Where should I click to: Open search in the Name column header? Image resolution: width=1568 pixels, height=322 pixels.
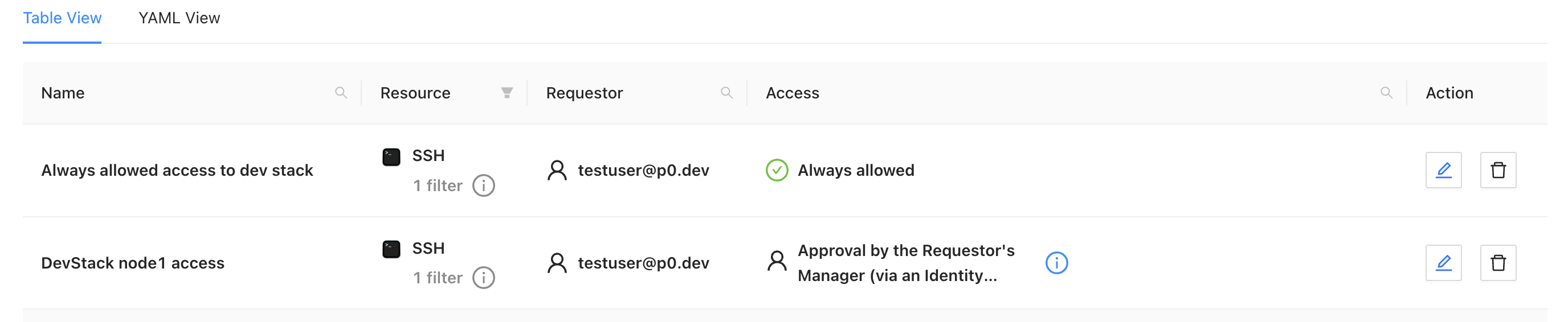341,93
